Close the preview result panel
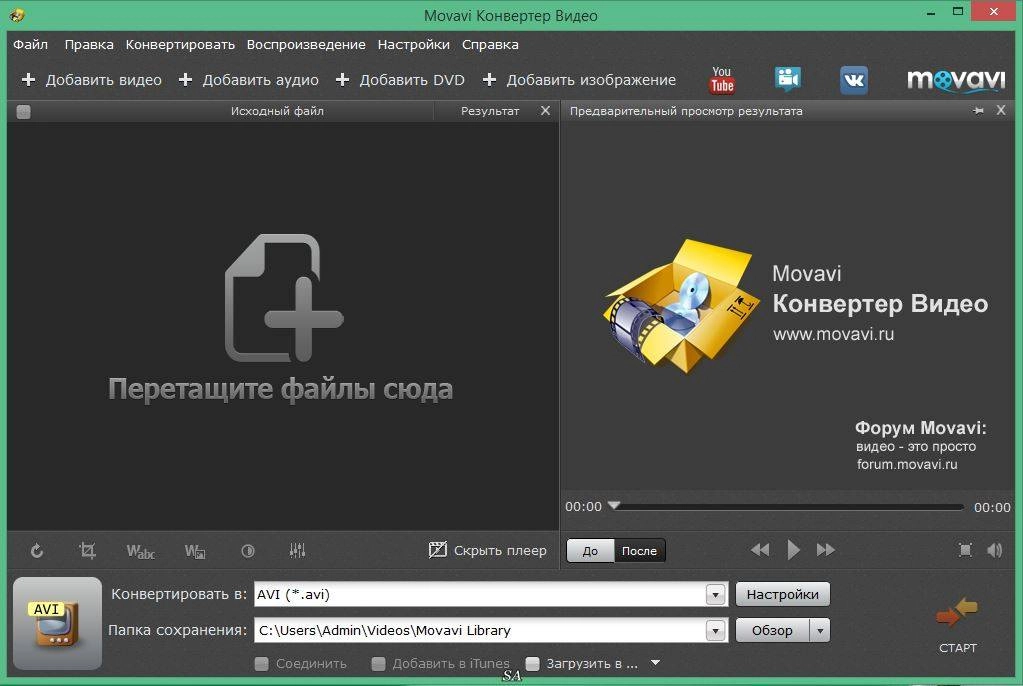This screenshot has height=686, width=1023. click(x=1001, y=110)
